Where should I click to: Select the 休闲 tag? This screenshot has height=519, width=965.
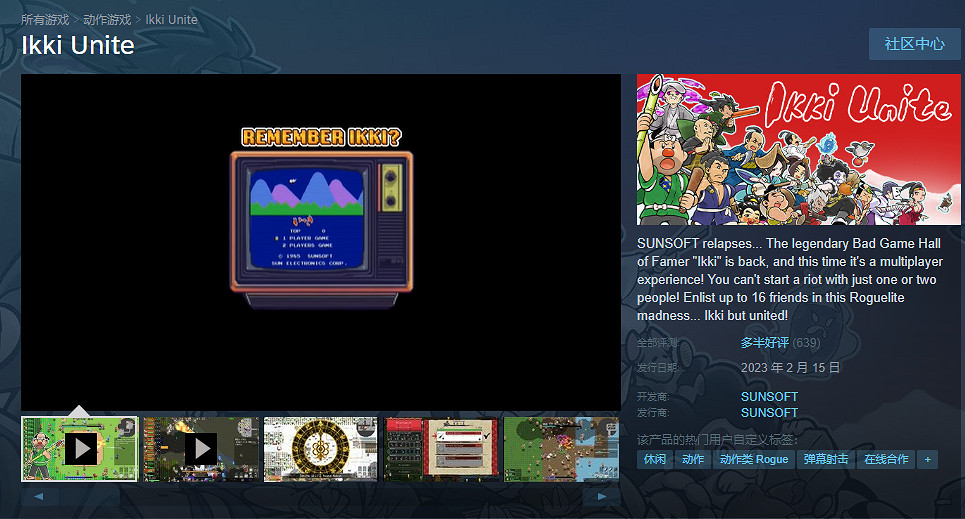coord(655,459)
